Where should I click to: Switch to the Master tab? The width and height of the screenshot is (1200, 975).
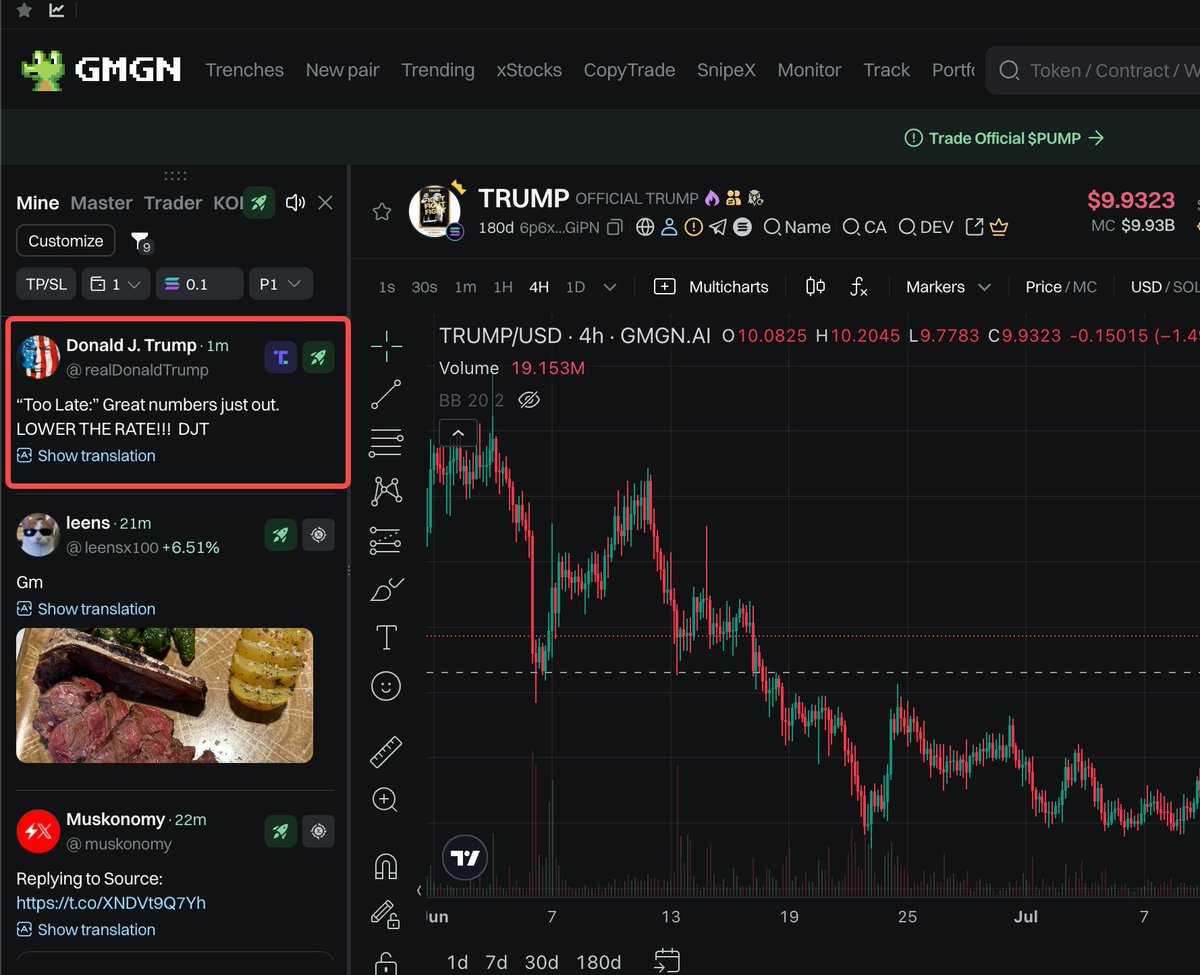[101, 203]
